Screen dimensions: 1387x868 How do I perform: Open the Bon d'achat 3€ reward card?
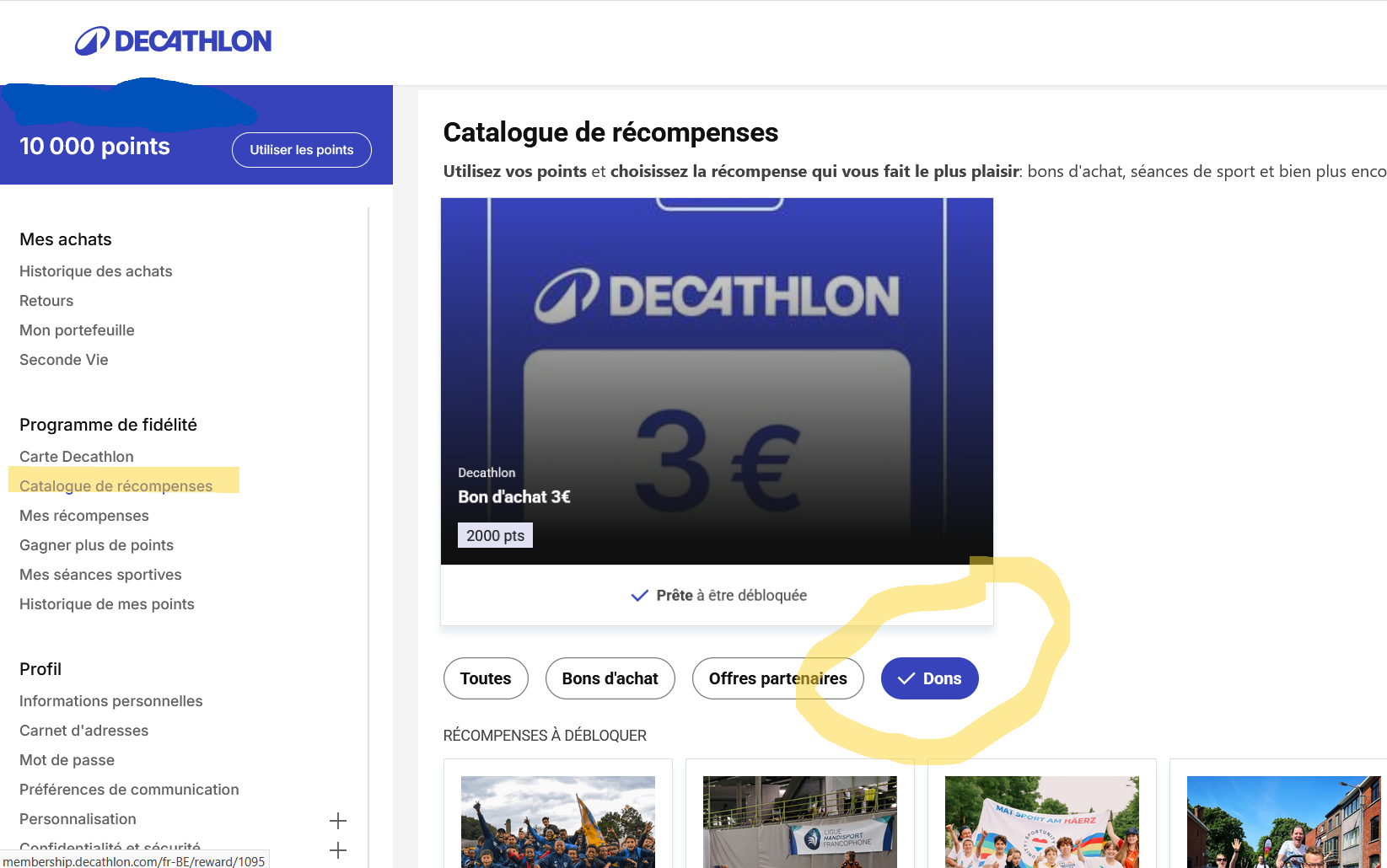pyautogui.click(x=717, y=381)
